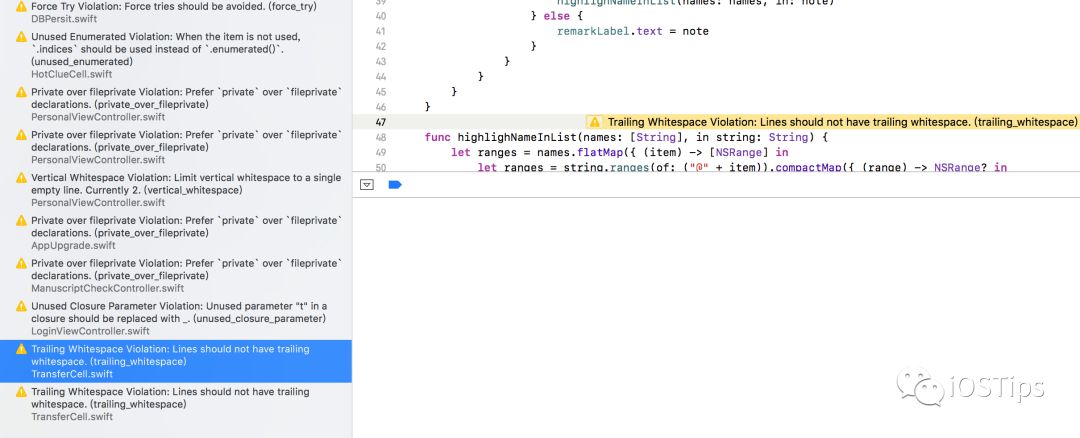Open LoginViewController.swift from issue list

pos(90,331)
